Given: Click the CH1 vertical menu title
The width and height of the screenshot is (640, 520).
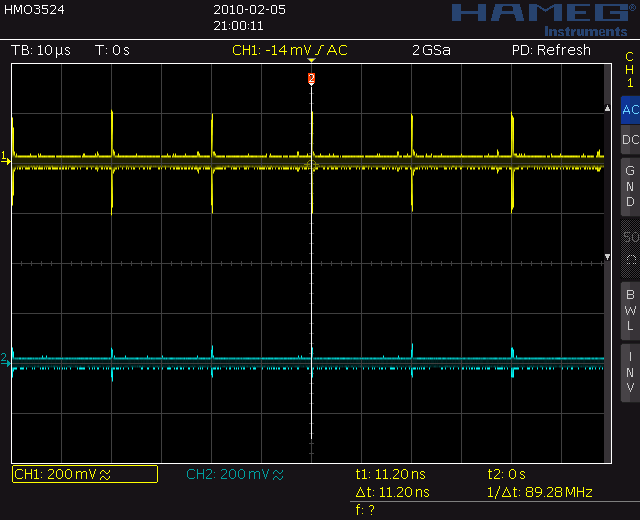Looking at the screenshot, I should pos(630,70).
